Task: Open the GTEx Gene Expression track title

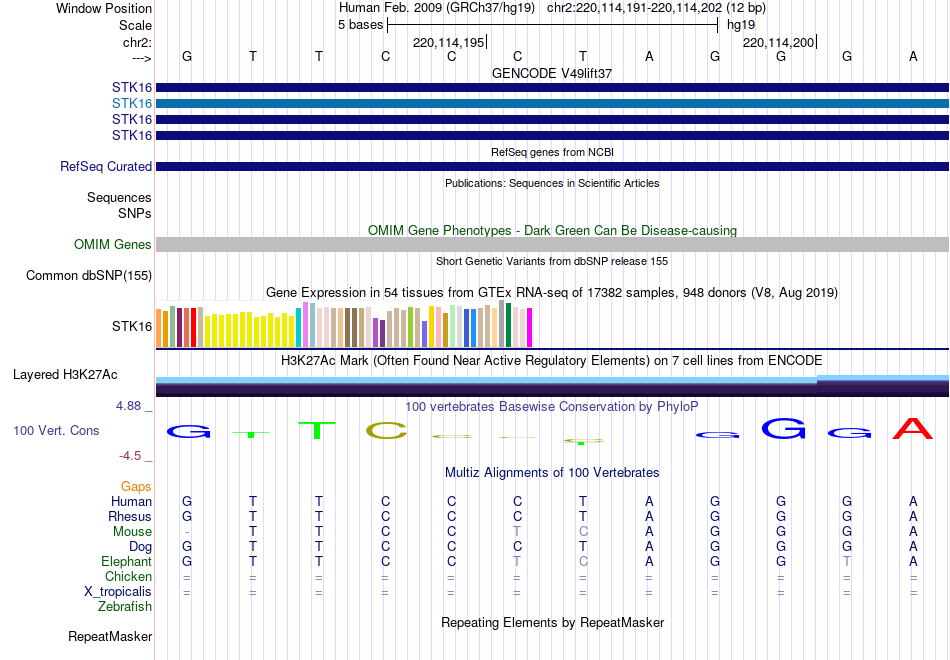Action: (552, 293)
